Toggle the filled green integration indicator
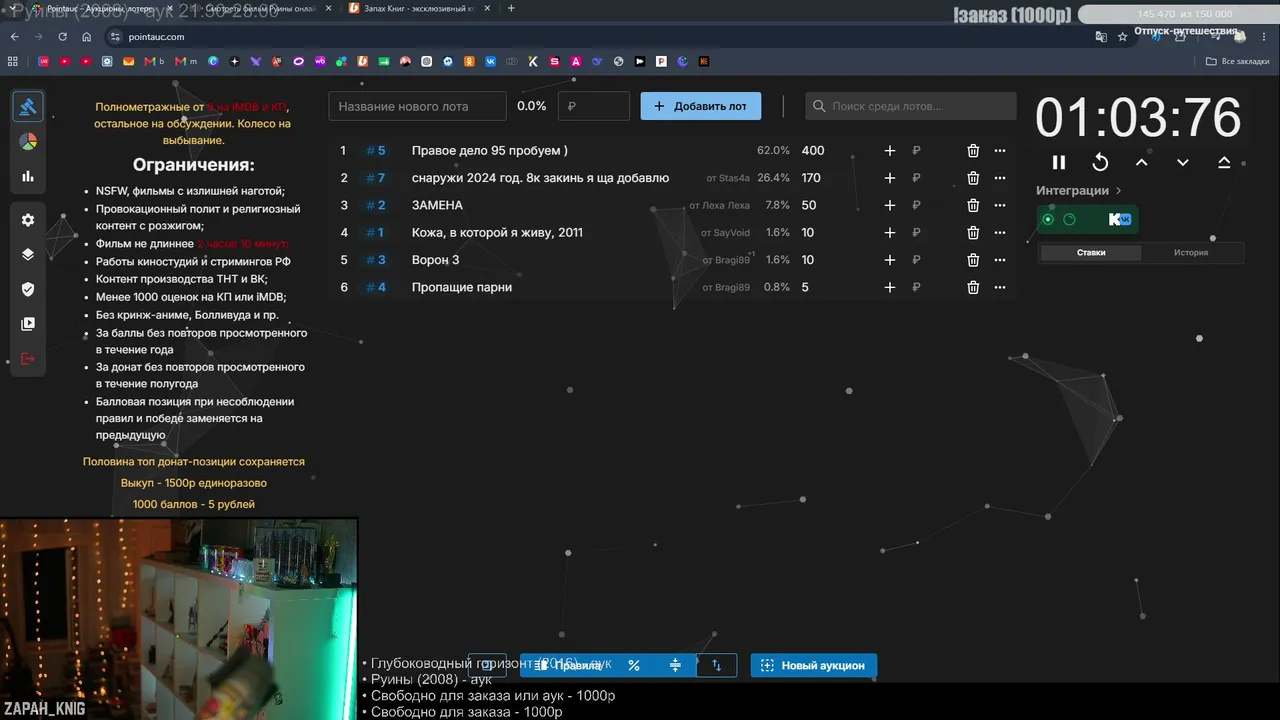This screenshot has width=1280, height=720. point(1048,219)
